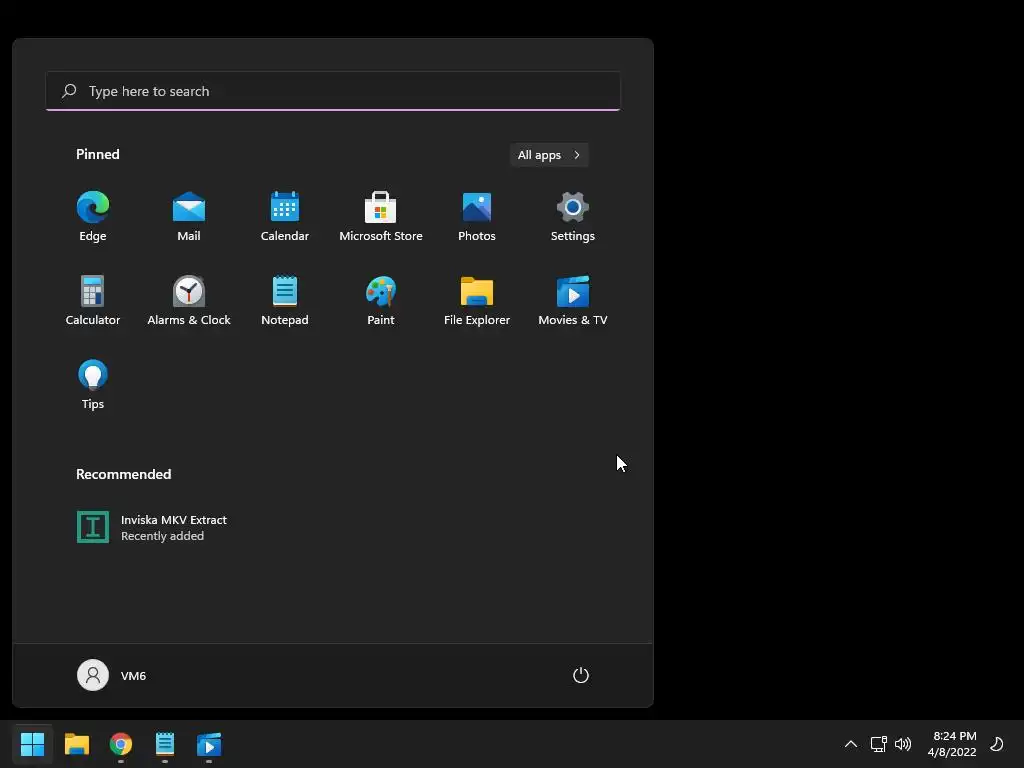Open File Explorer from the taskbar
Image resolution: width=1024 pixels, height=768 pixels.
click(76, 744)
